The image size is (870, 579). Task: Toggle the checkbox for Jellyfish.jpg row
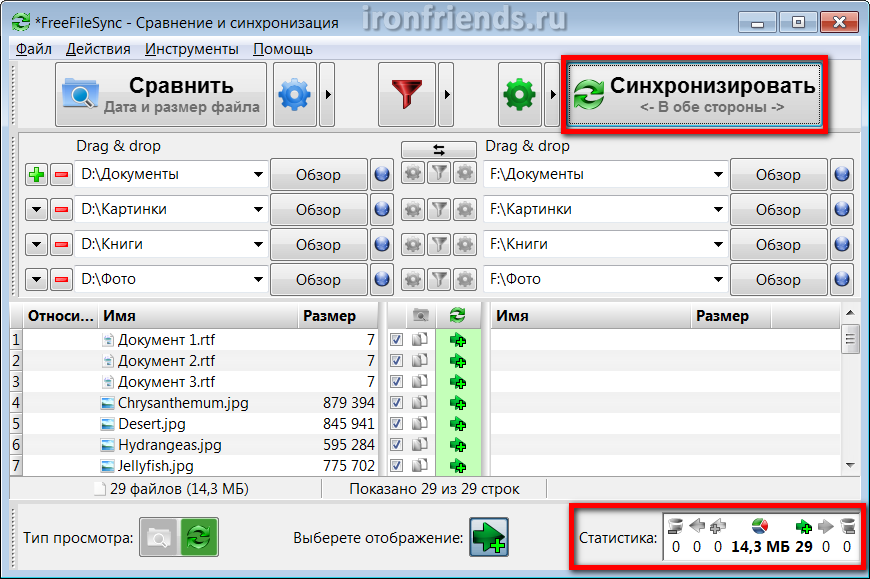397,466
